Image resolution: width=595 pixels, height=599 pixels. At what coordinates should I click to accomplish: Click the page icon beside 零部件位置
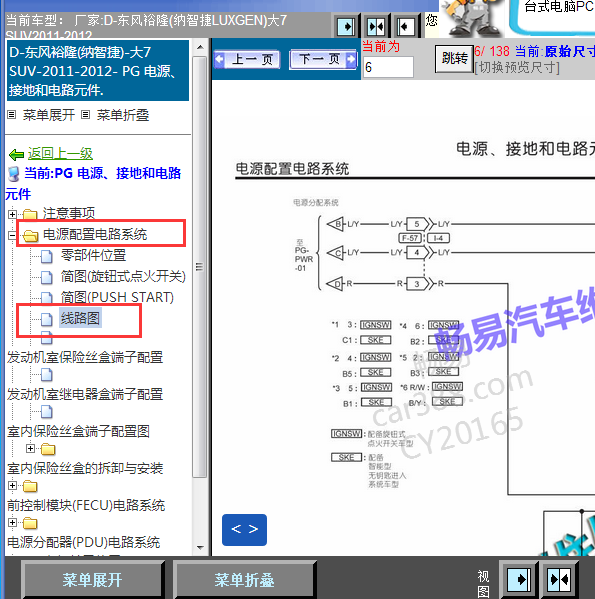click(47, 256)
